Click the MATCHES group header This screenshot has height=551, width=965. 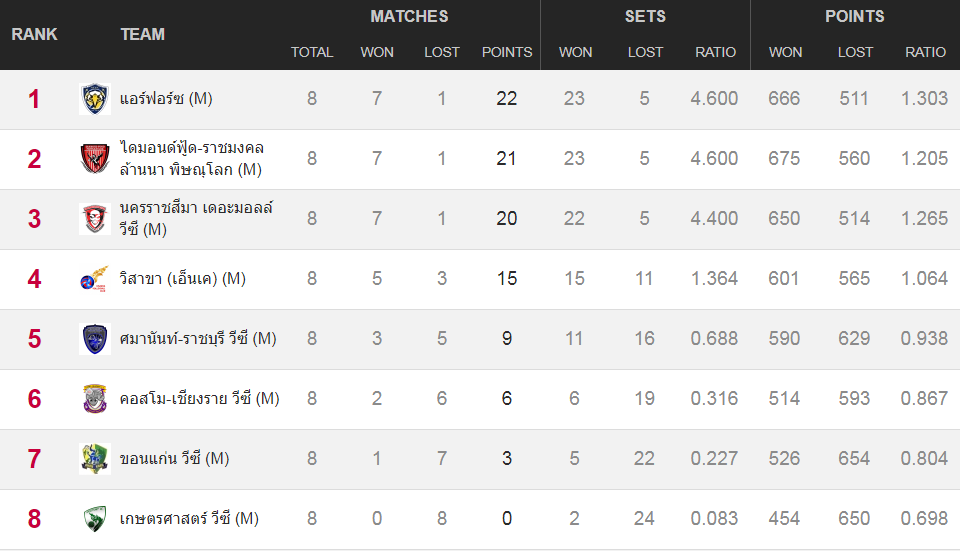409,16
